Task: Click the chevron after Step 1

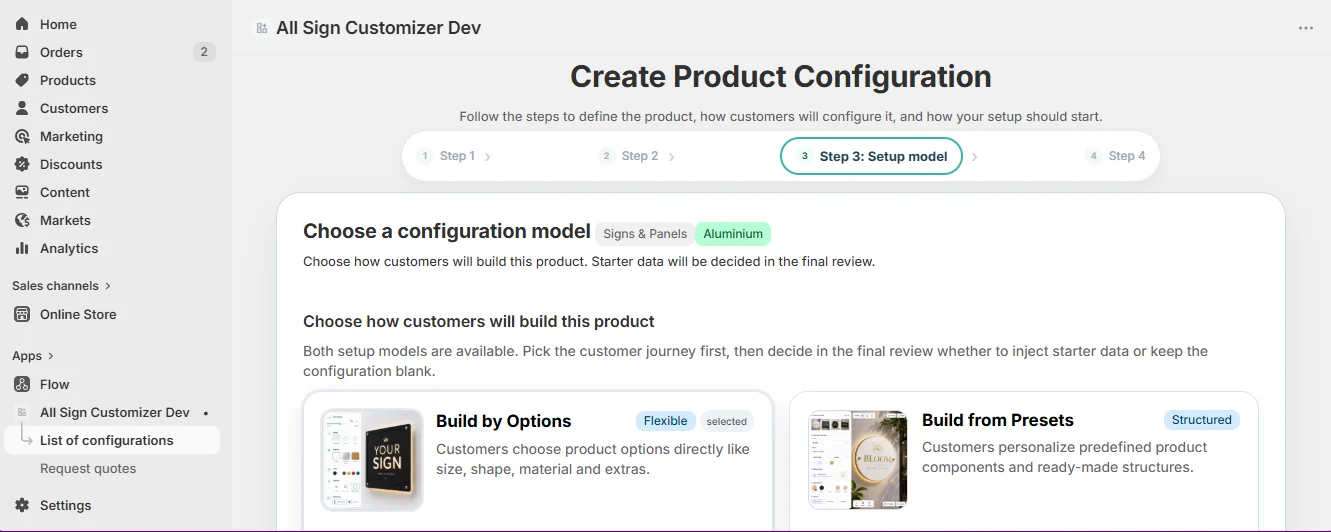Action: click(x=487, y=157)
